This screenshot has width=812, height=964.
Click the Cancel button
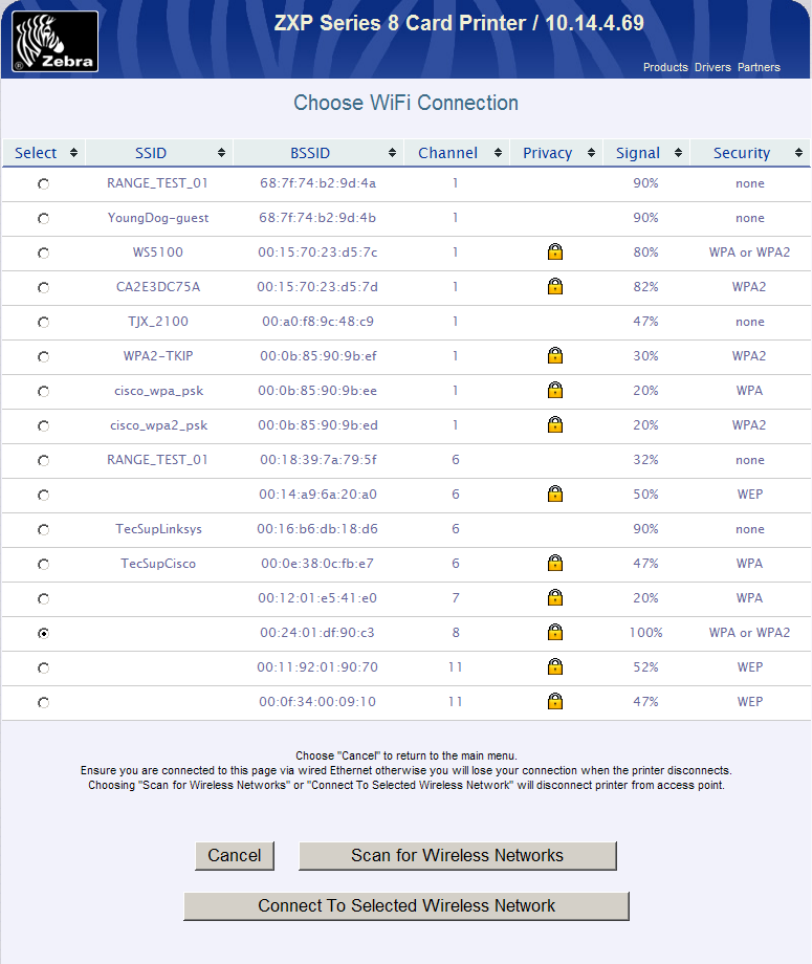[x=234, y=856]
